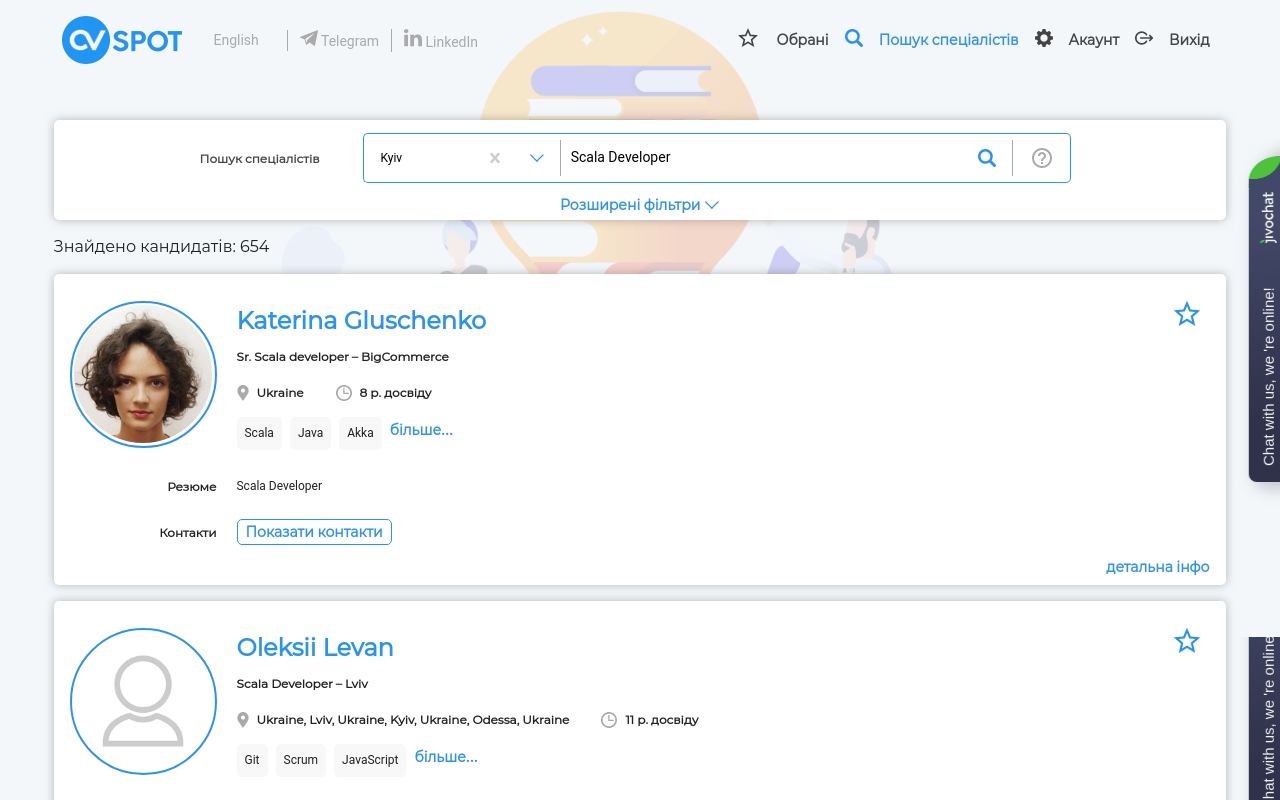Screen dimensions: 1280x800
Task: Open Пошук спеціалістів menu item
Action: pos(948,40)
